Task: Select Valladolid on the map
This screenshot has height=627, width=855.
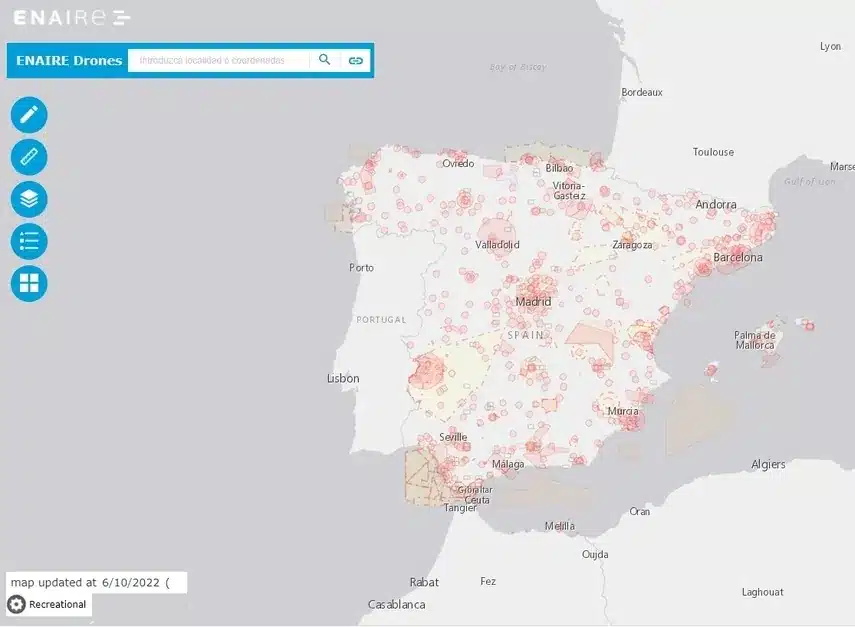Action: (497, 244)
